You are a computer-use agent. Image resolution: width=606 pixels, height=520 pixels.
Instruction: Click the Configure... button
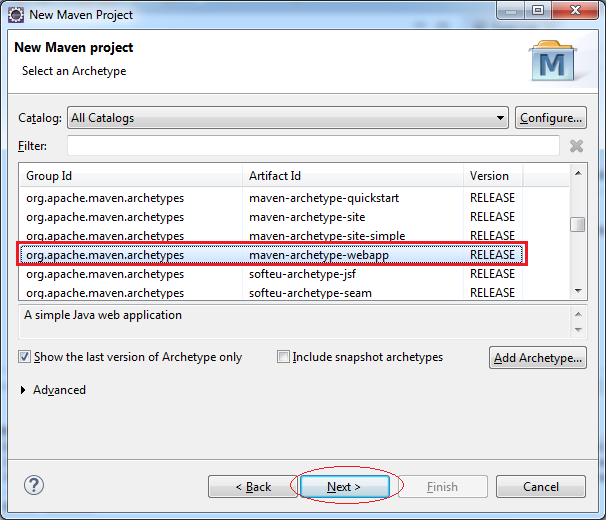551,118
